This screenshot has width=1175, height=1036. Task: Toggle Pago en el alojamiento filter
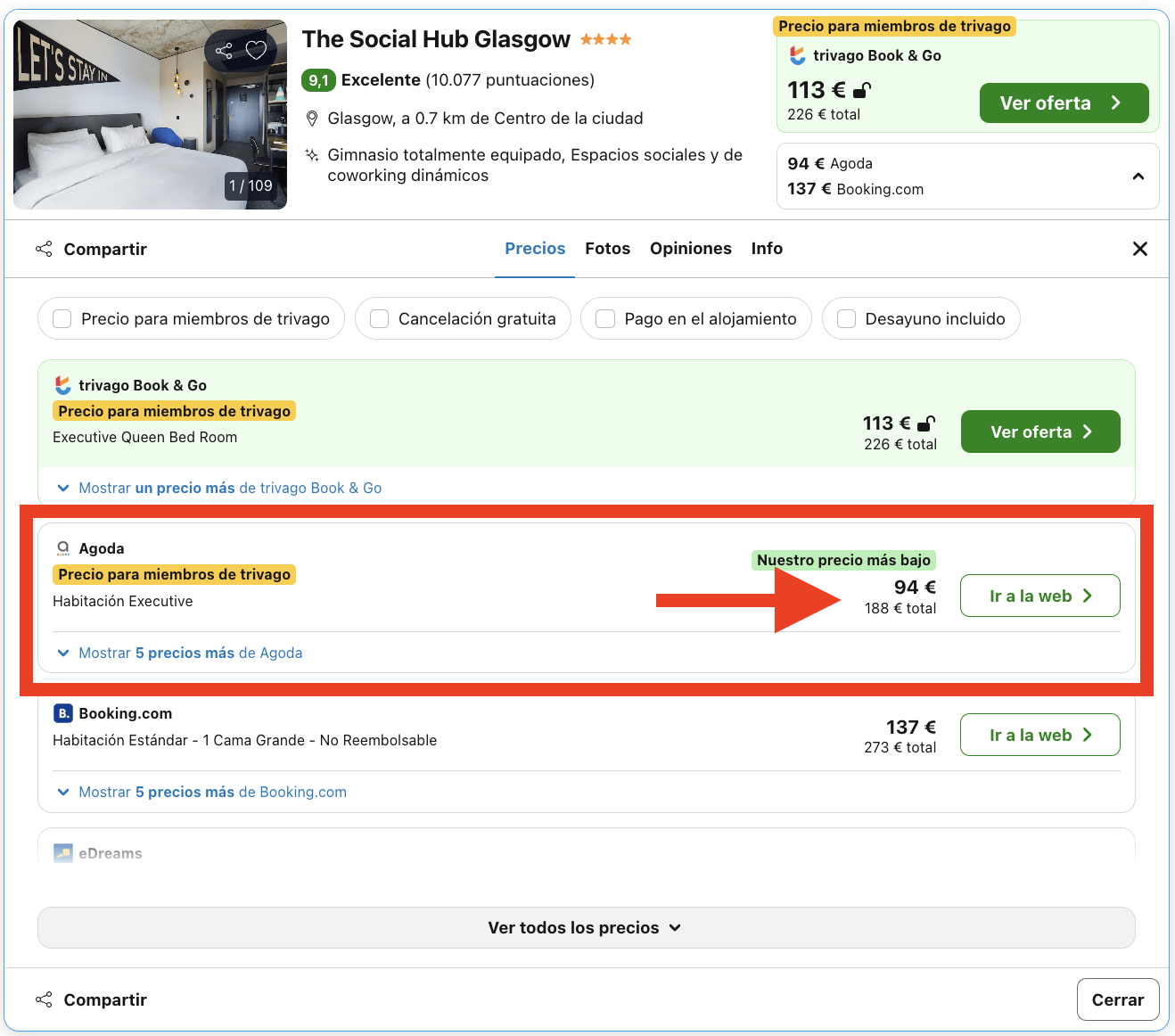point(605,319)
